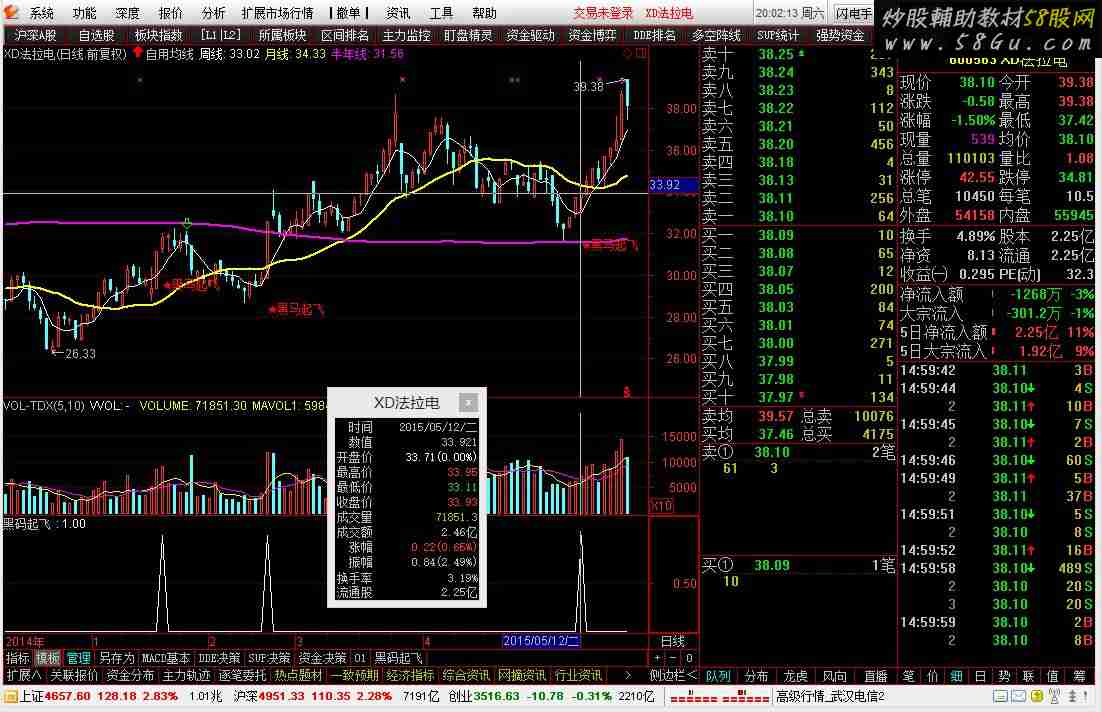
Task: Click the minus zoom-out button under 日线
Action: coord(673,658)
